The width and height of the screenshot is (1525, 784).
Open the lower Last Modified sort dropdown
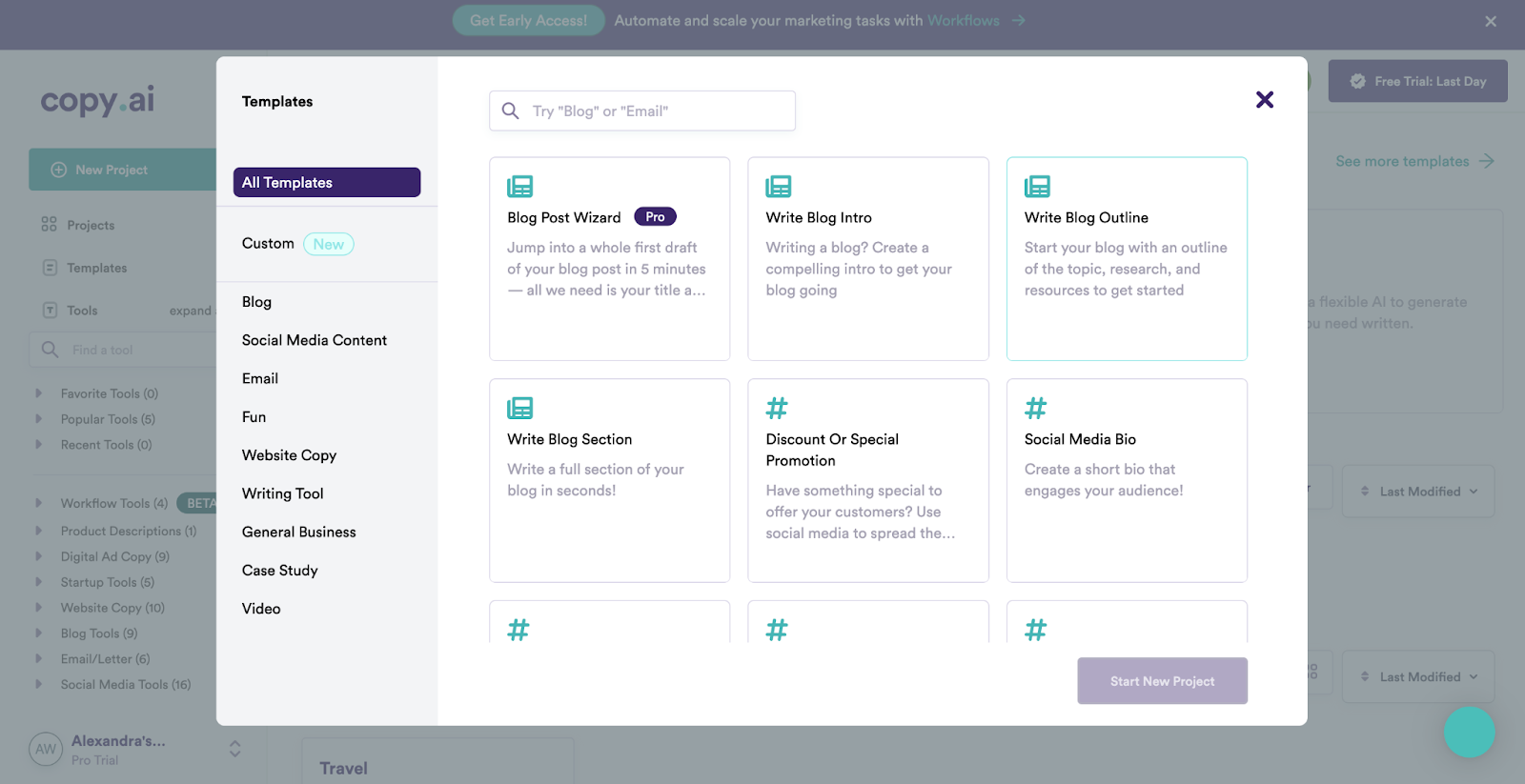click(x=1418, y=676)
